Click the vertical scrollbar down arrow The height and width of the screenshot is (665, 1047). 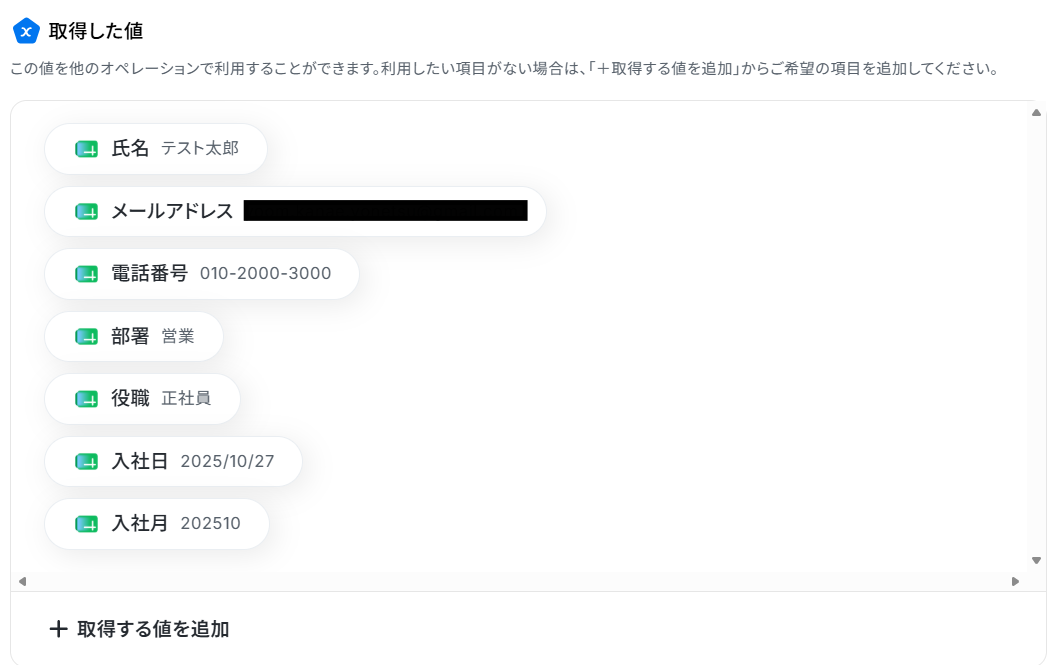coord(1036,561)
